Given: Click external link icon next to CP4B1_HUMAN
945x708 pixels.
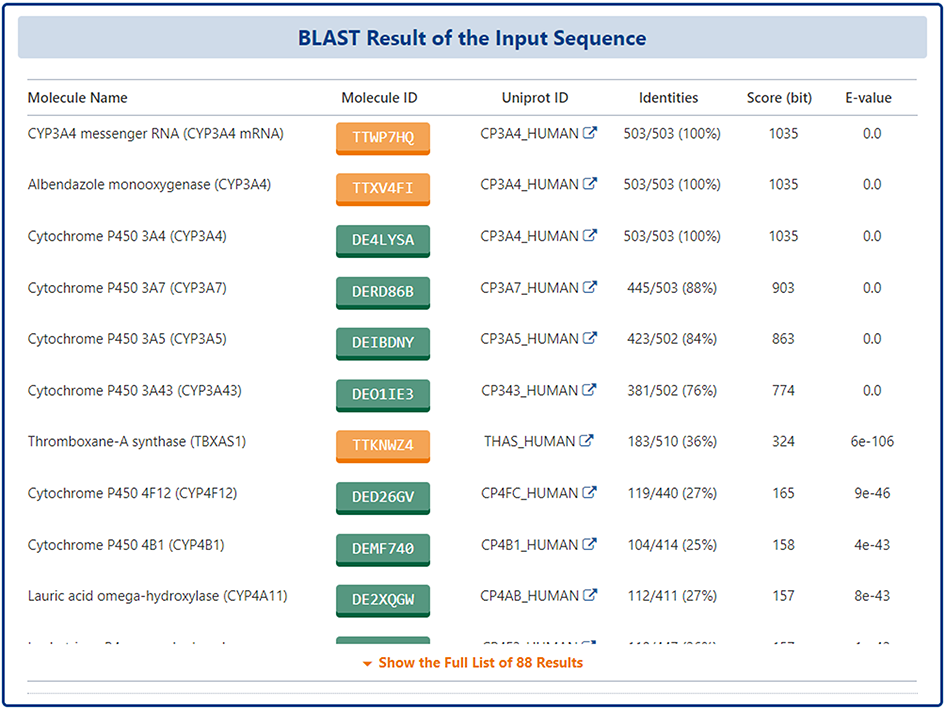Looking at the screenshot, I should [x=590, y=544].
